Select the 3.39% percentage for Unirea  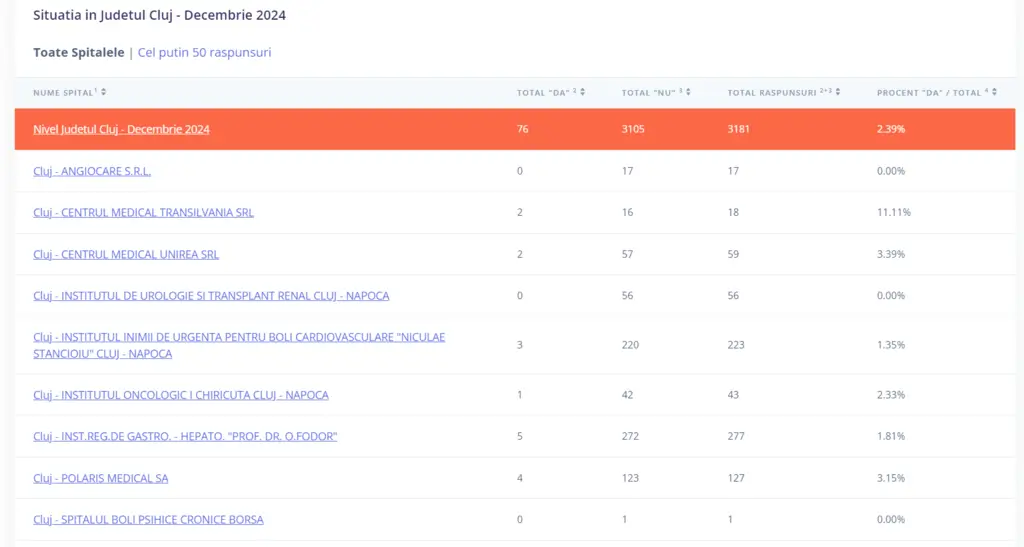[891, 254]
